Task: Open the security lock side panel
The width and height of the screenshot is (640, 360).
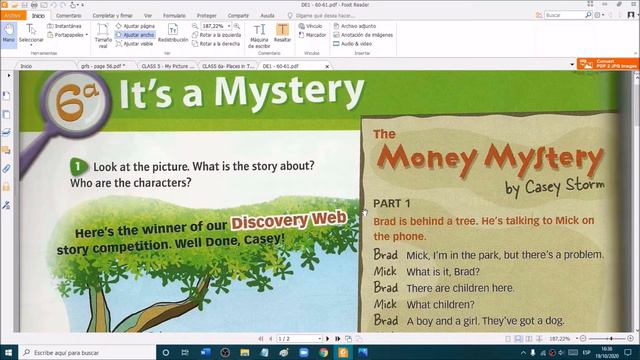Action: pos(6,187)
